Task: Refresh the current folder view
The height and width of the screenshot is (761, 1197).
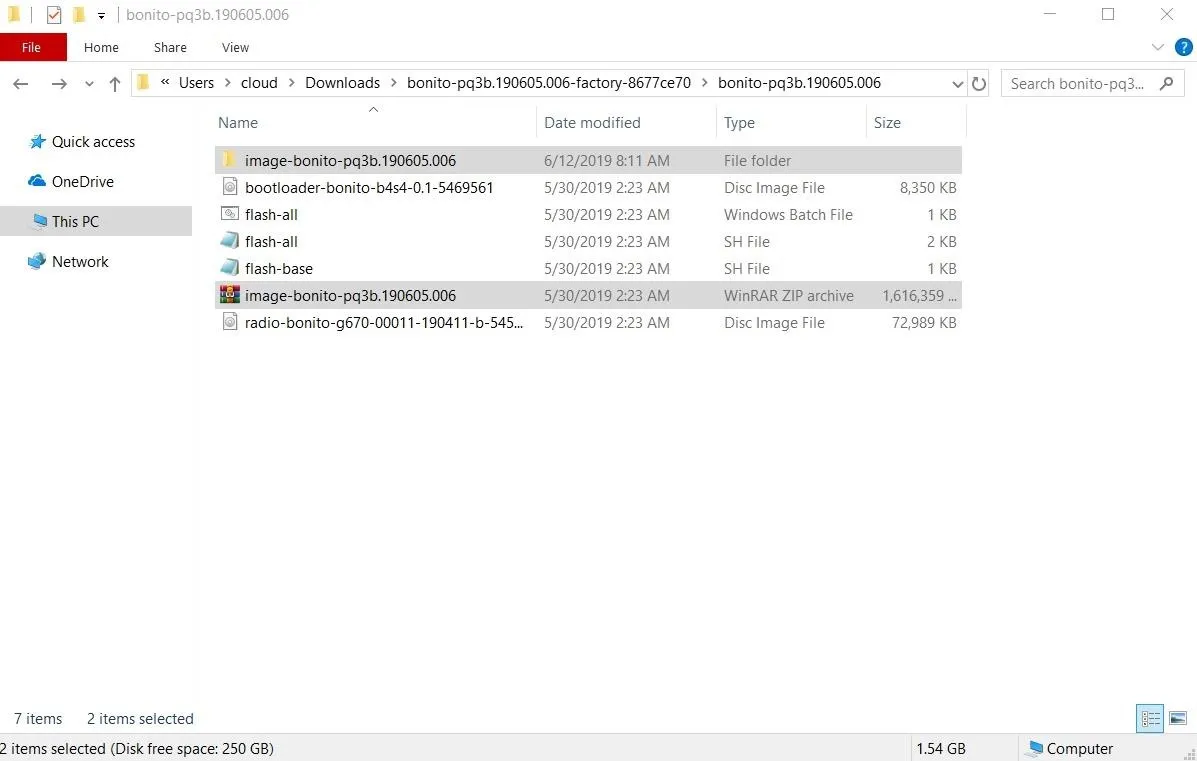Action: point(979,84)
